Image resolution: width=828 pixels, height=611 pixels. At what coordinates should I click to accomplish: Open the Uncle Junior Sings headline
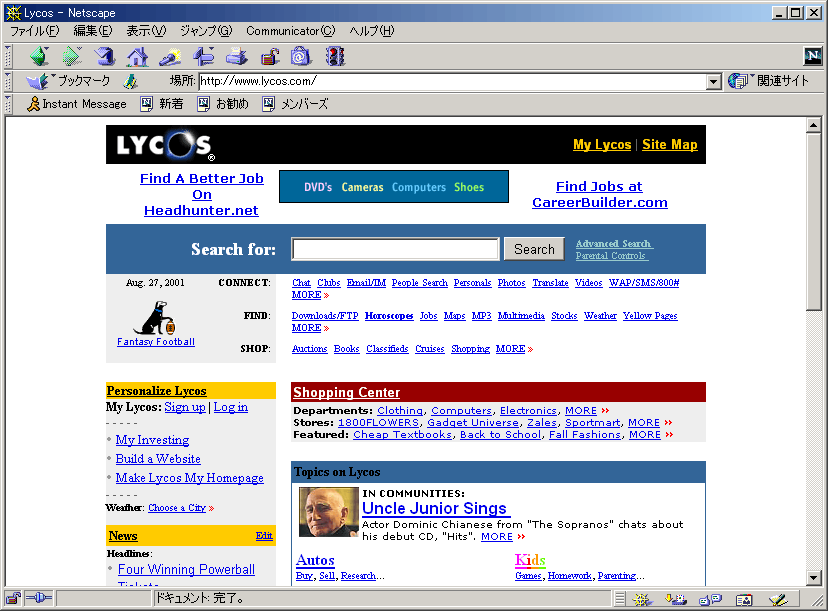coord(435,508)
